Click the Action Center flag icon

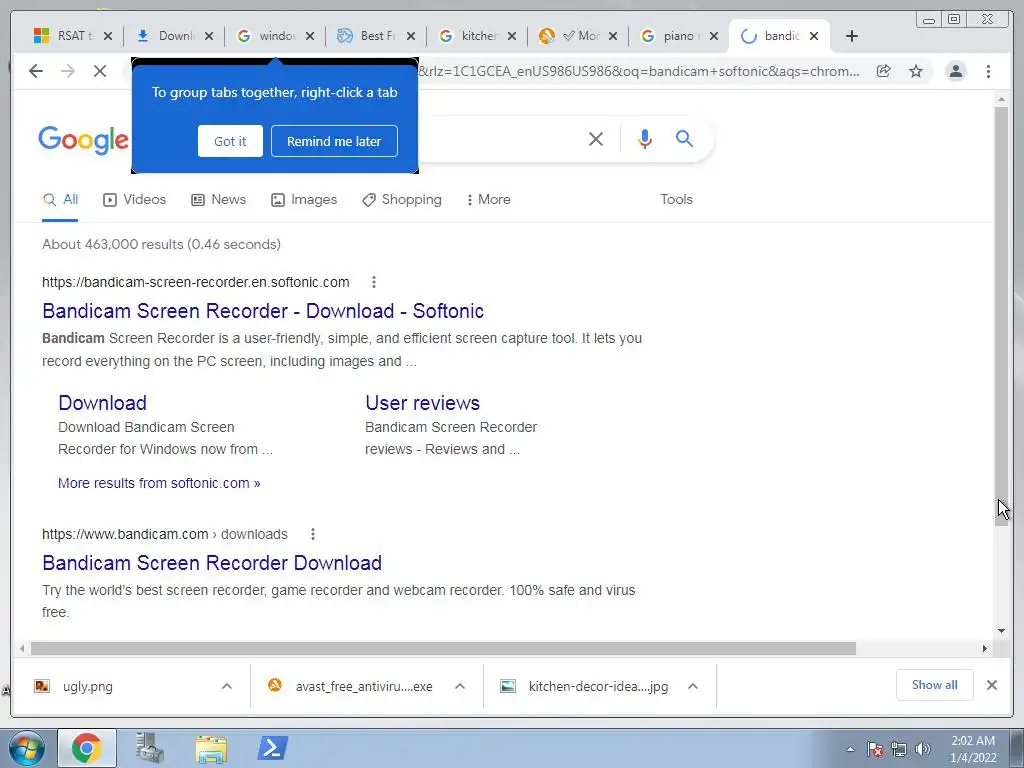[x=875, y=749]
